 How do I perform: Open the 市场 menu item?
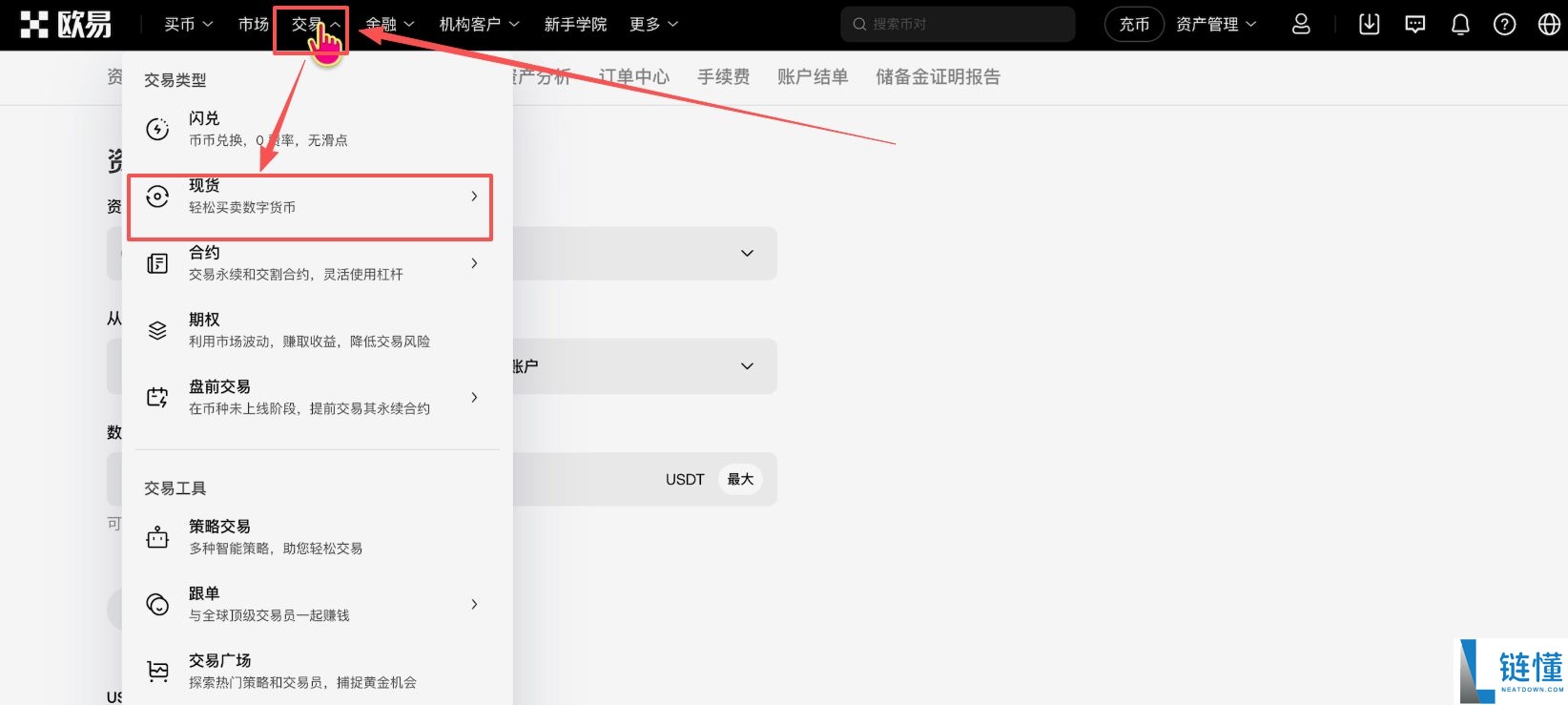tap(254, 24)
